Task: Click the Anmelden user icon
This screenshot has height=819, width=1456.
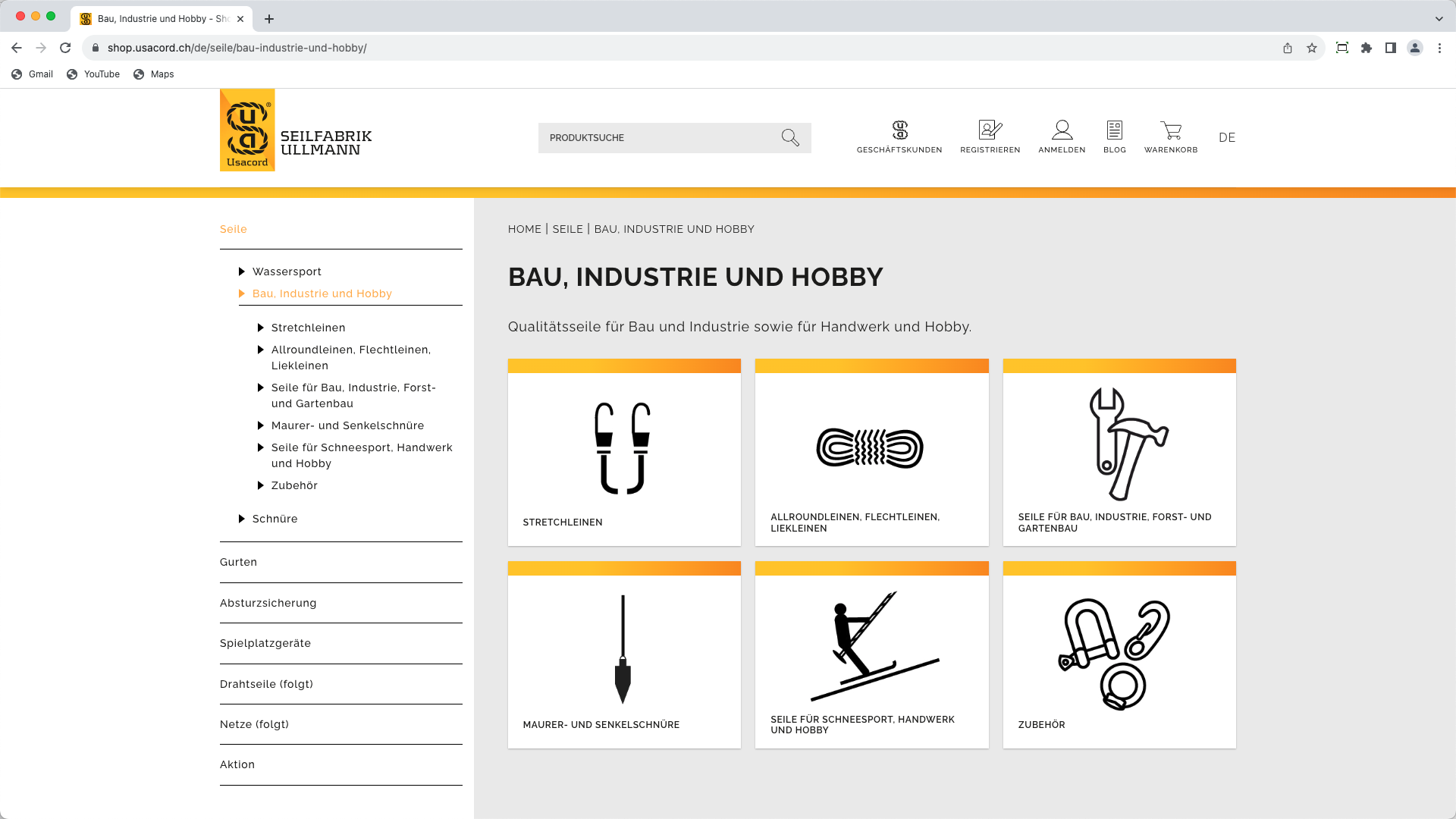Action: click(x=1062, y=130)
